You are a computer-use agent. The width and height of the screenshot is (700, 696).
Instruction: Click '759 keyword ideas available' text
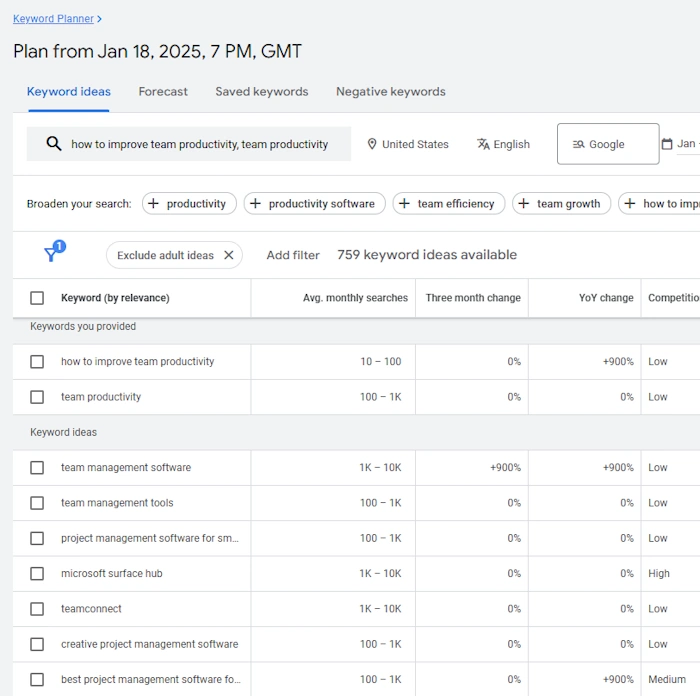pyautogui.click(x=427, y=255)
